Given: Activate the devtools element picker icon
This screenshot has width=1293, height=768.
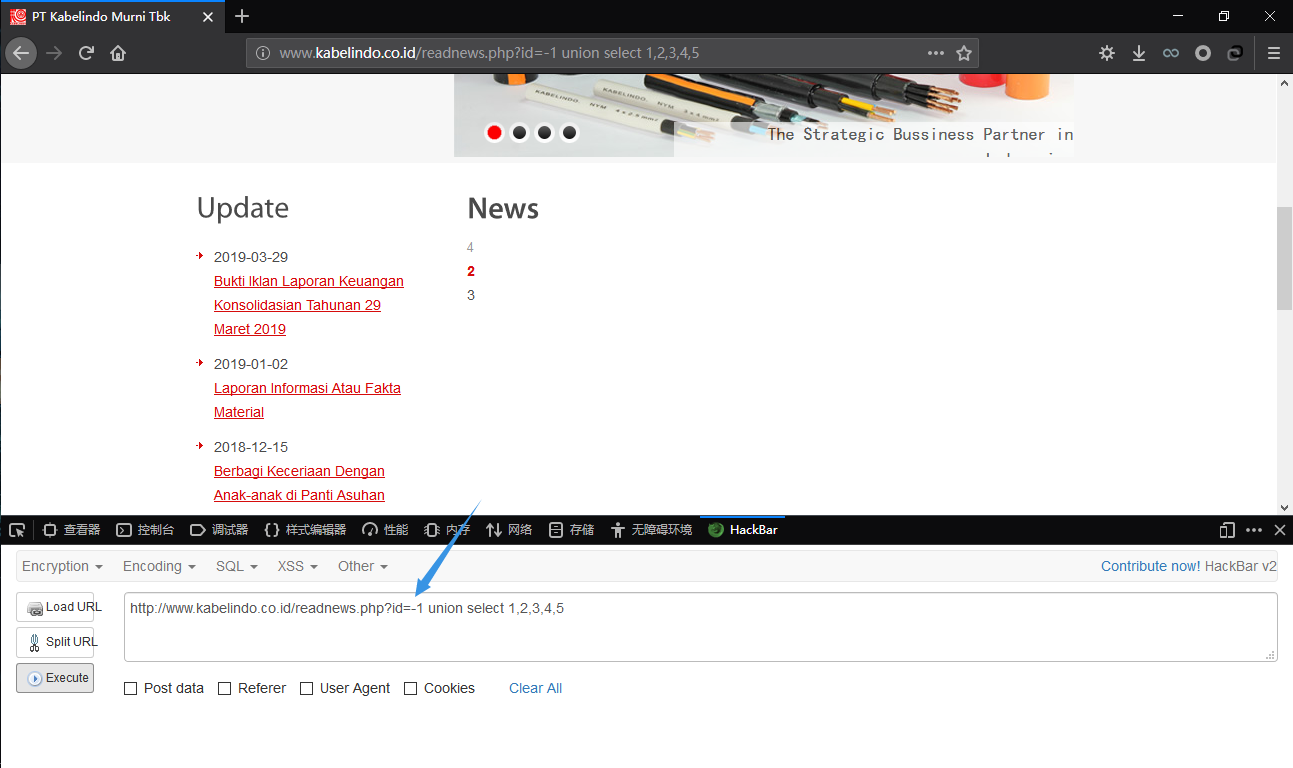Looking at the screenshot, I should [17, 530].
